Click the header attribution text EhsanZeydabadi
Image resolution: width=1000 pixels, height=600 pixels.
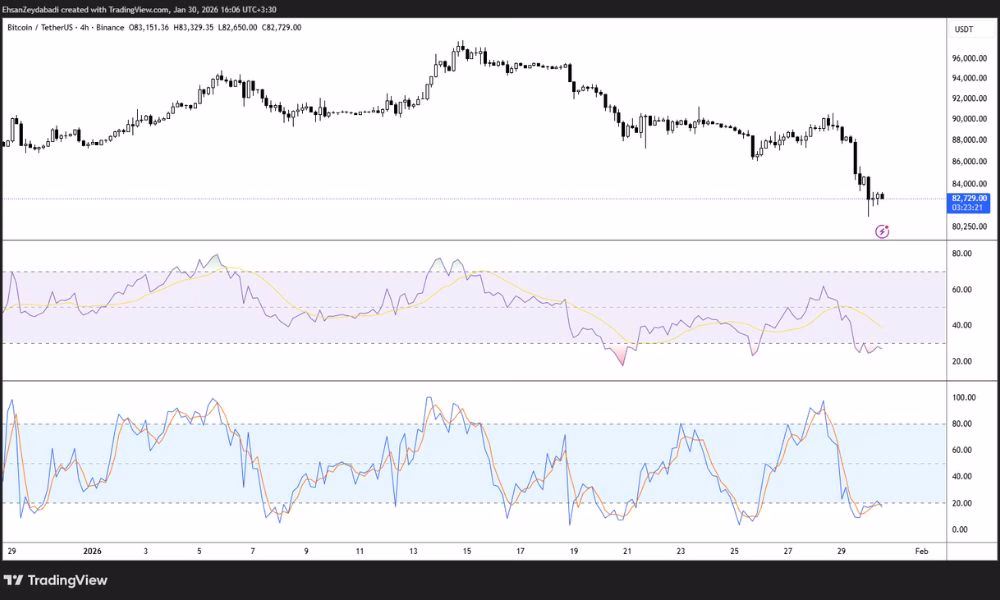pyautogui.click(x=34, y=9)
